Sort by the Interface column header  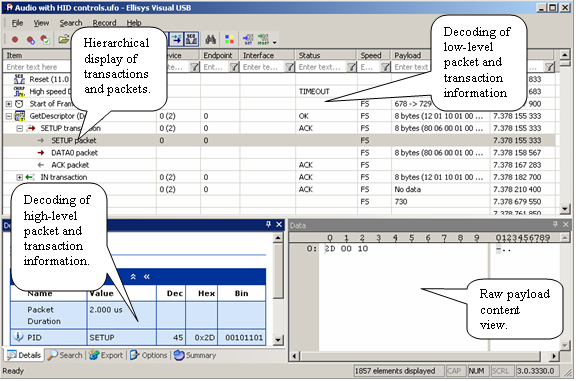coord(267,55)
